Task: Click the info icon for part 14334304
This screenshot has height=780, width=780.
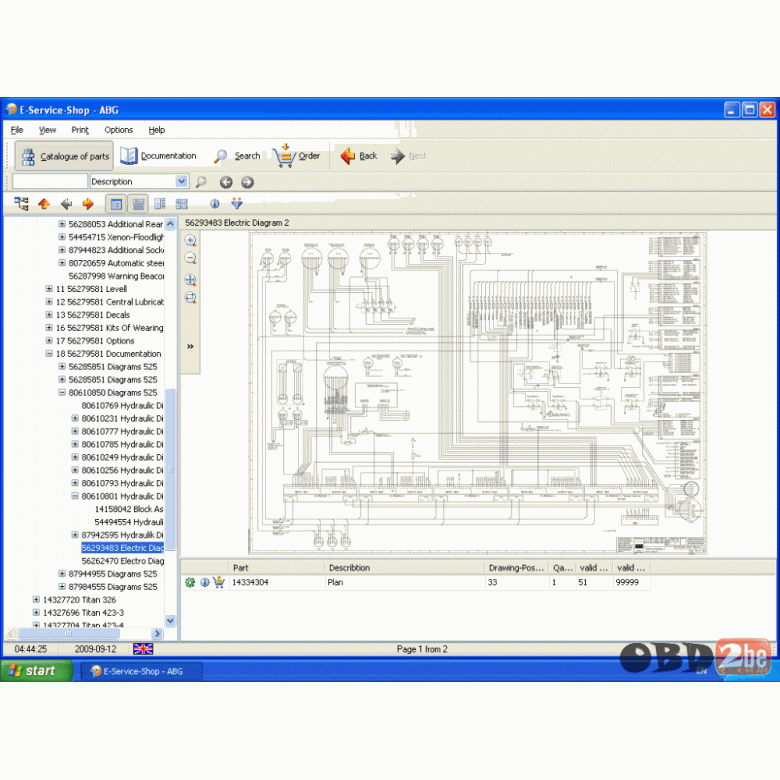Action: (204, 582)
